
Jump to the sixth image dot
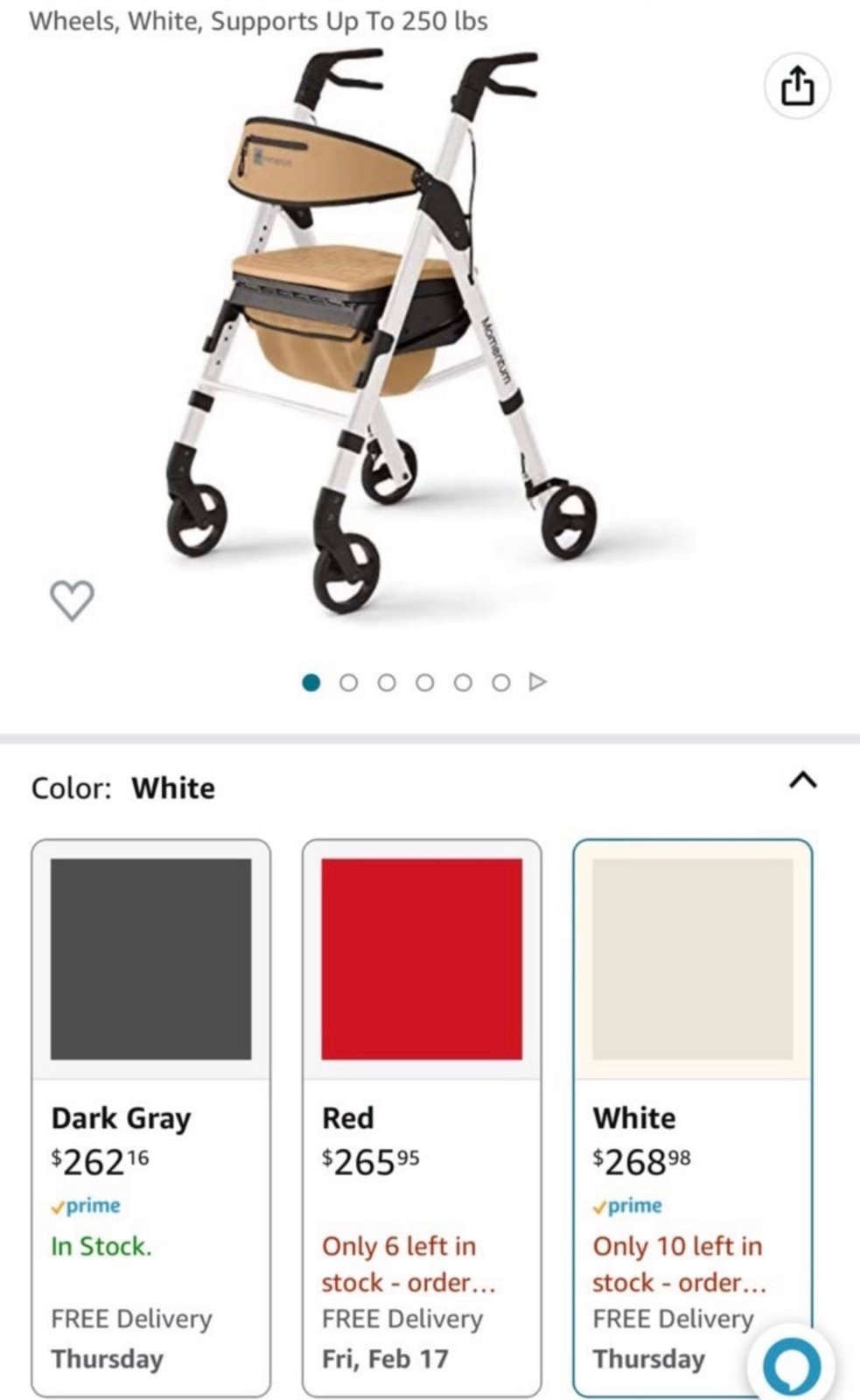coord(500,682)
